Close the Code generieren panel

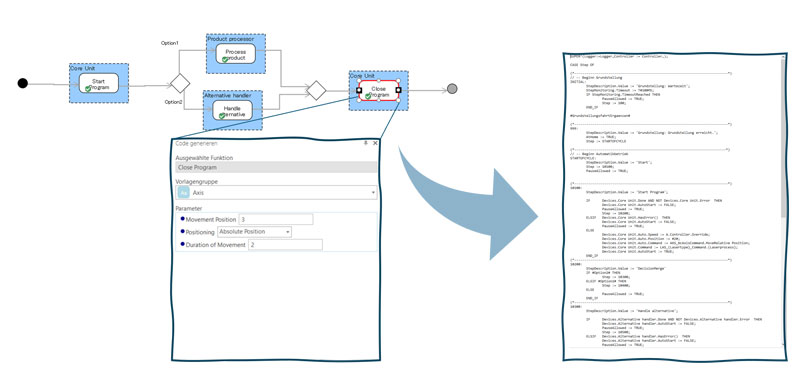click(376, 144)
